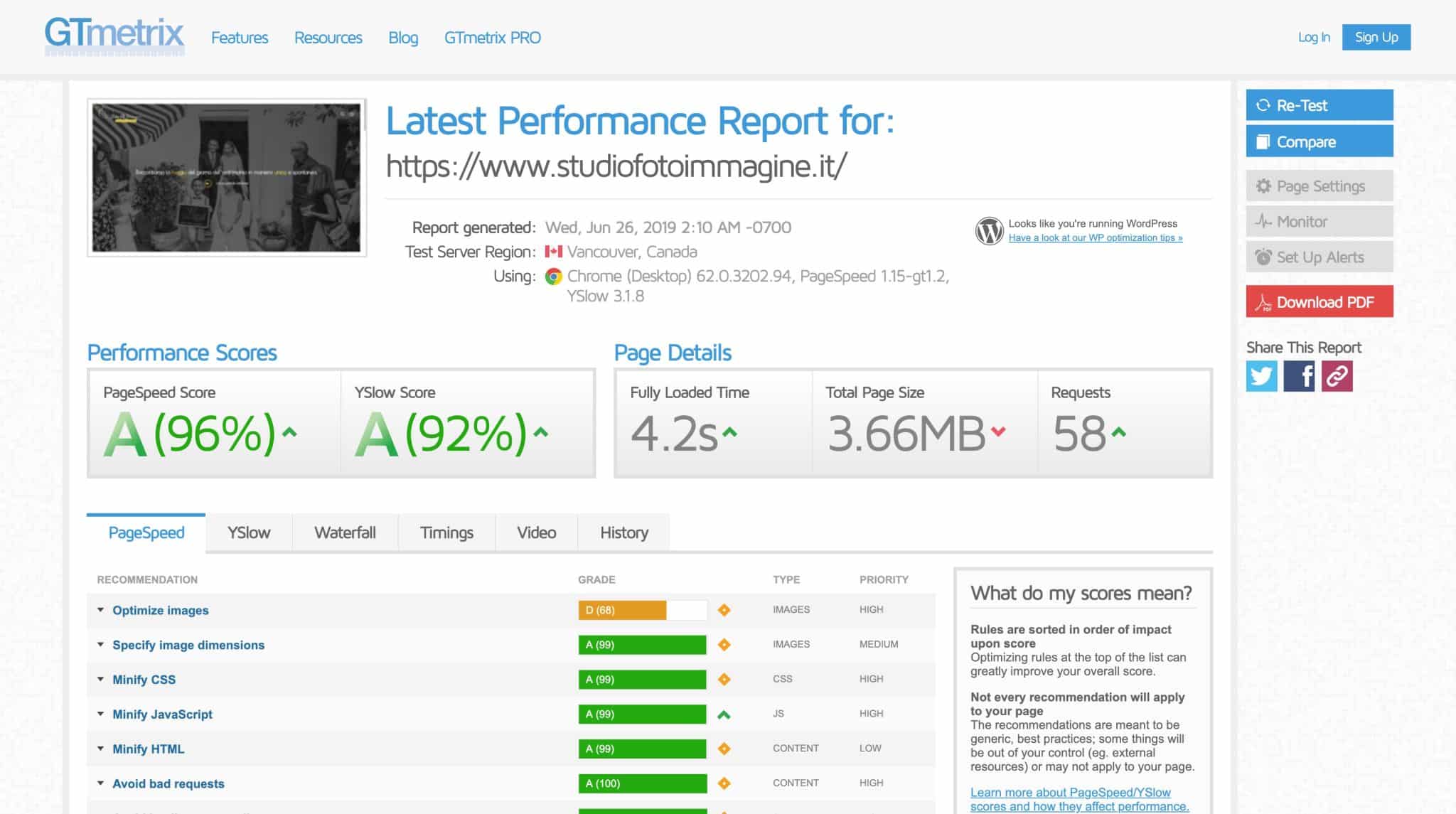The width and height of the screenshot is (1456, 814).
Task: Click the D (68) grade bar
Action: [643, 610]
